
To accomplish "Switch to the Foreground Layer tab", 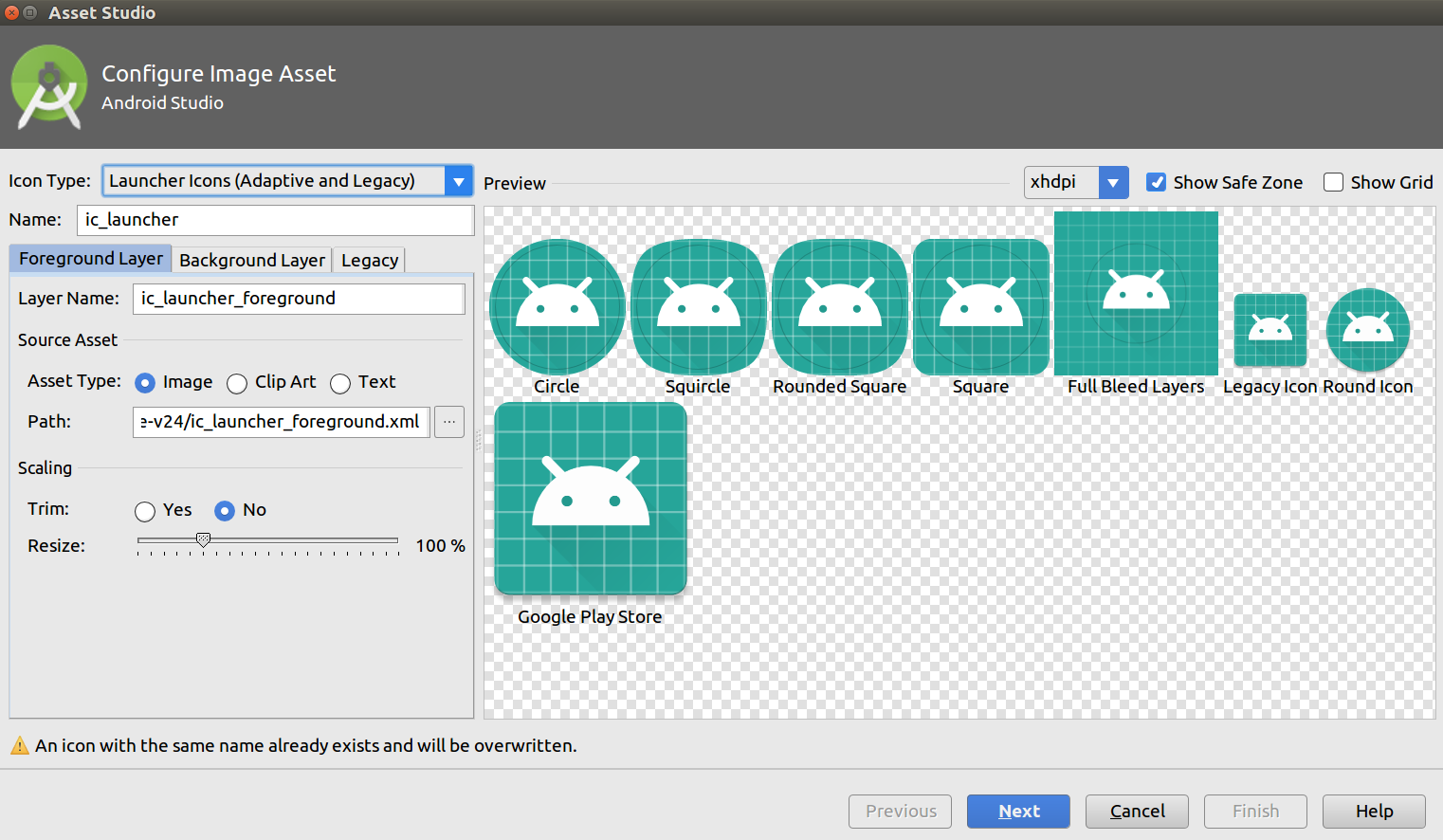I will click(91, 259).
